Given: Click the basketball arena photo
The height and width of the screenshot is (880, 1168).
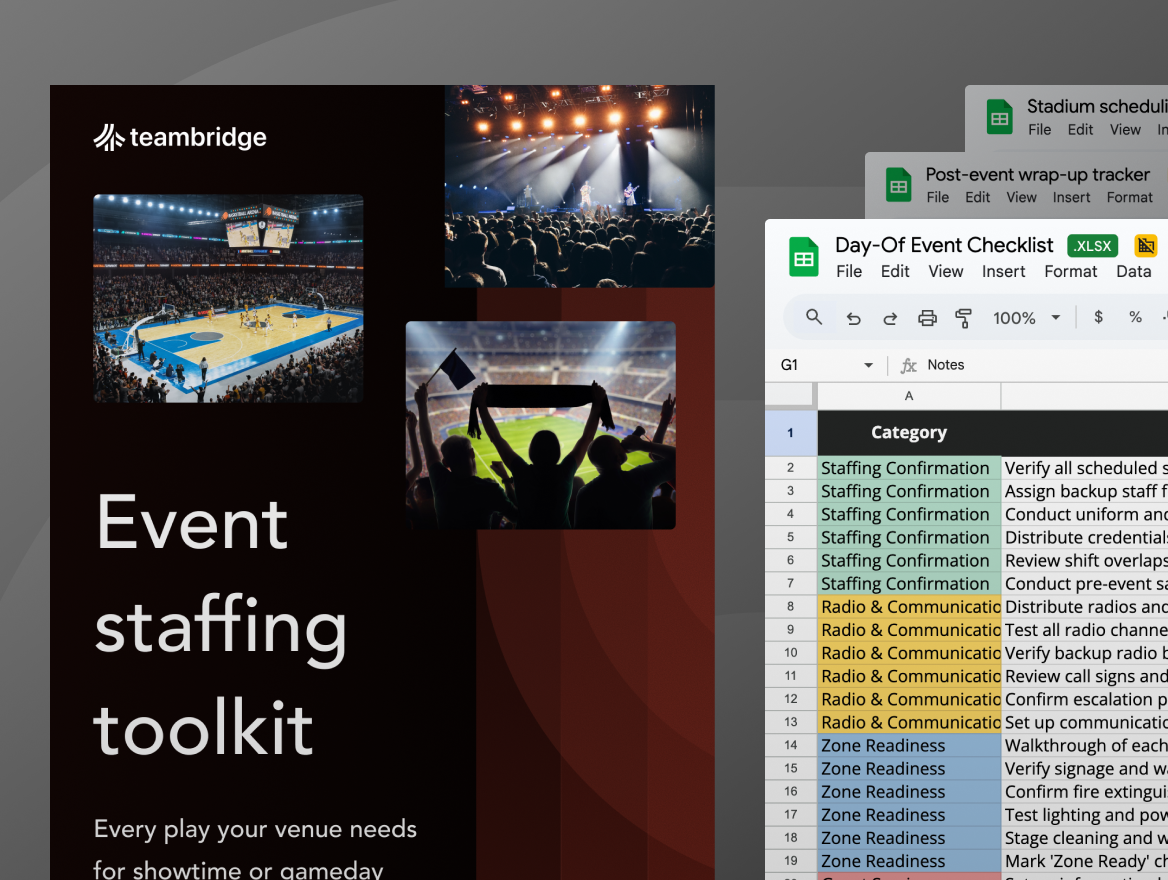Looking at the screenshot, I should coord(228,298).
